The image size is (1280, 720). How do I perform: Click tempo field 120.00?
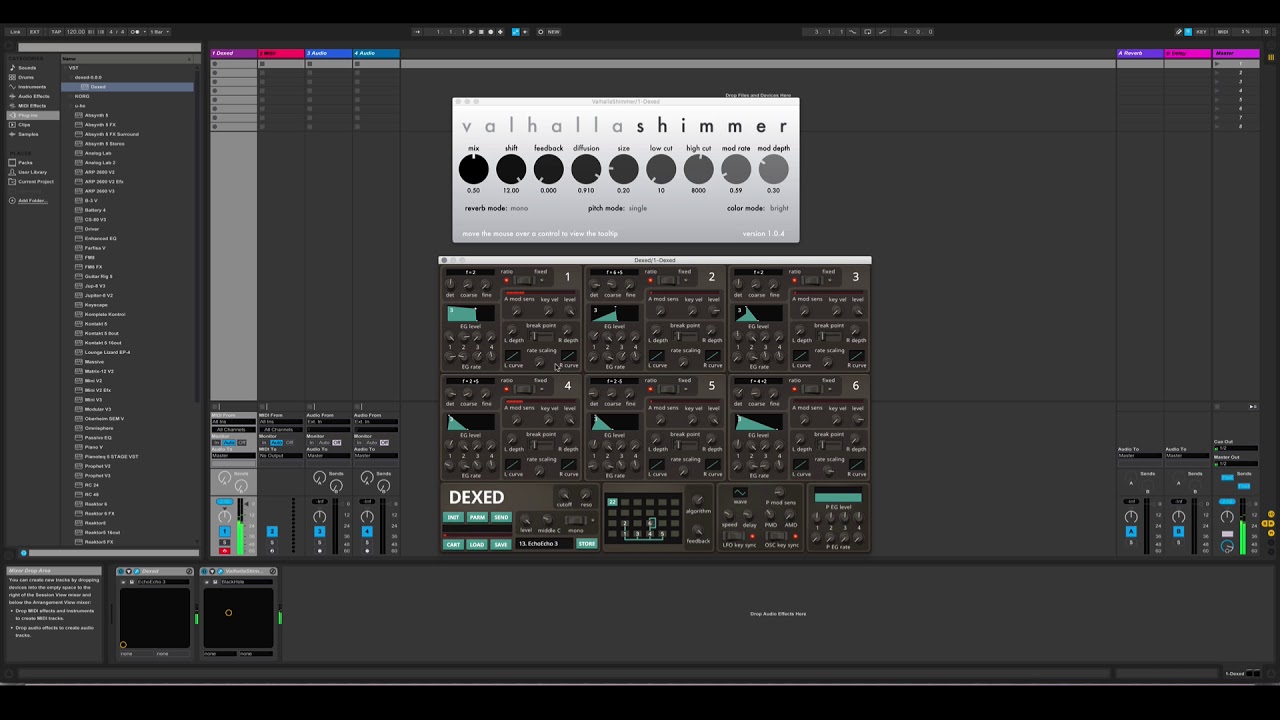click(x=76, y=32)
